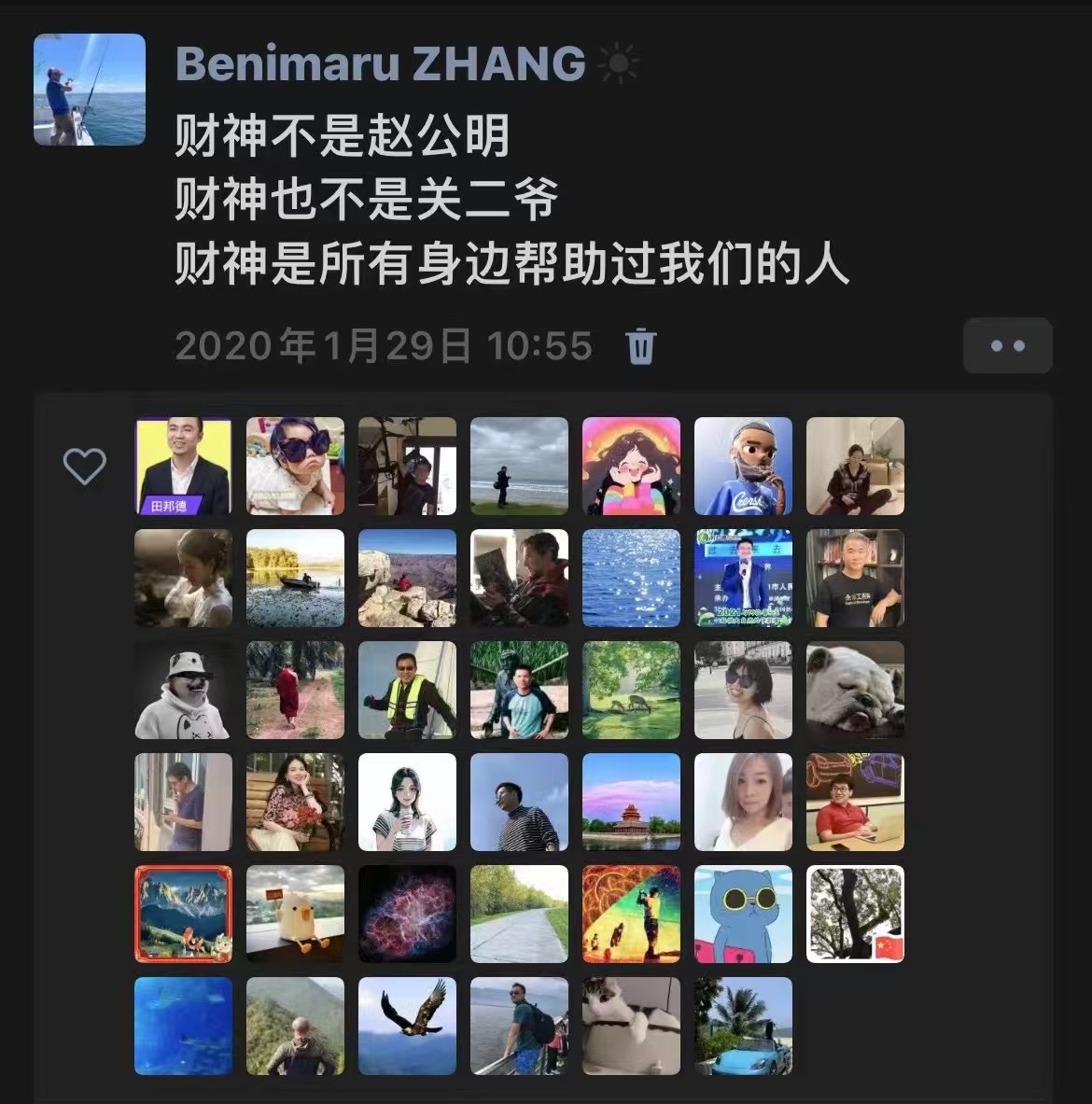This screenshot has width=1092, height=1104.
Task: Open the Benimaru ZHANG name link
Action: (x=380, y=63)
